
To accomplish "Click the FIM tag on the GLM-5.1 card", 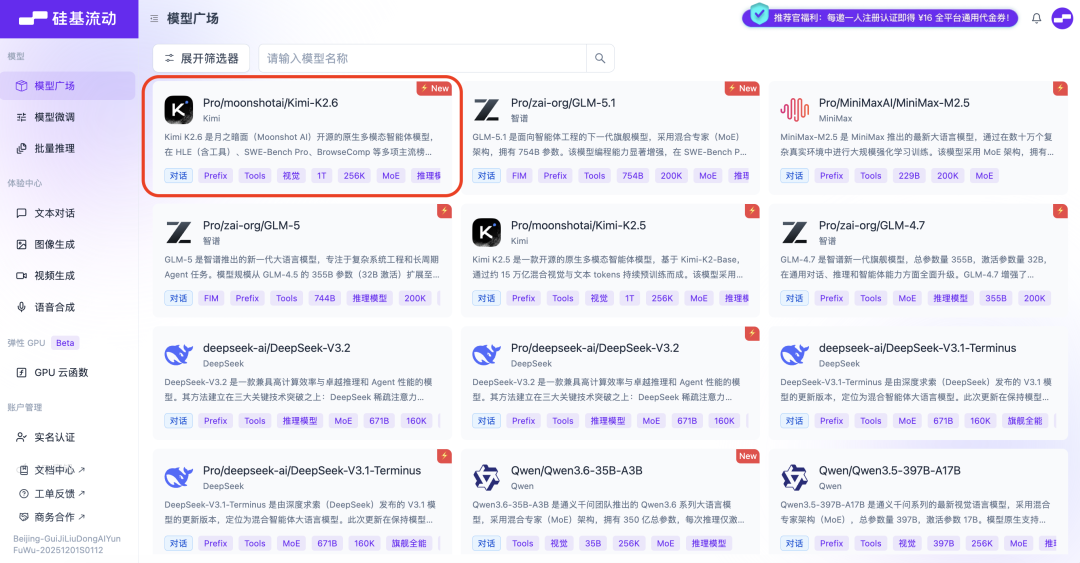I will [519, 176].
